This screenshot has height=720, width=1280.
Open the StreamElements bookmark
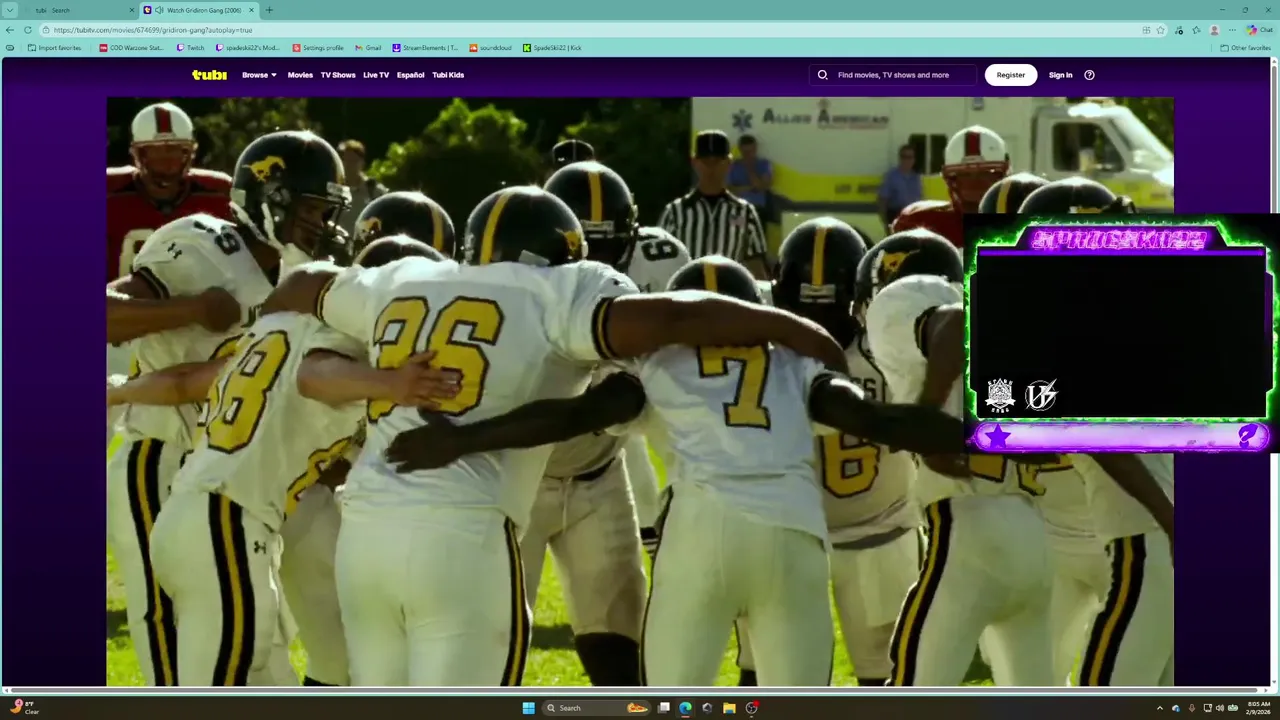tap(425, 48)
